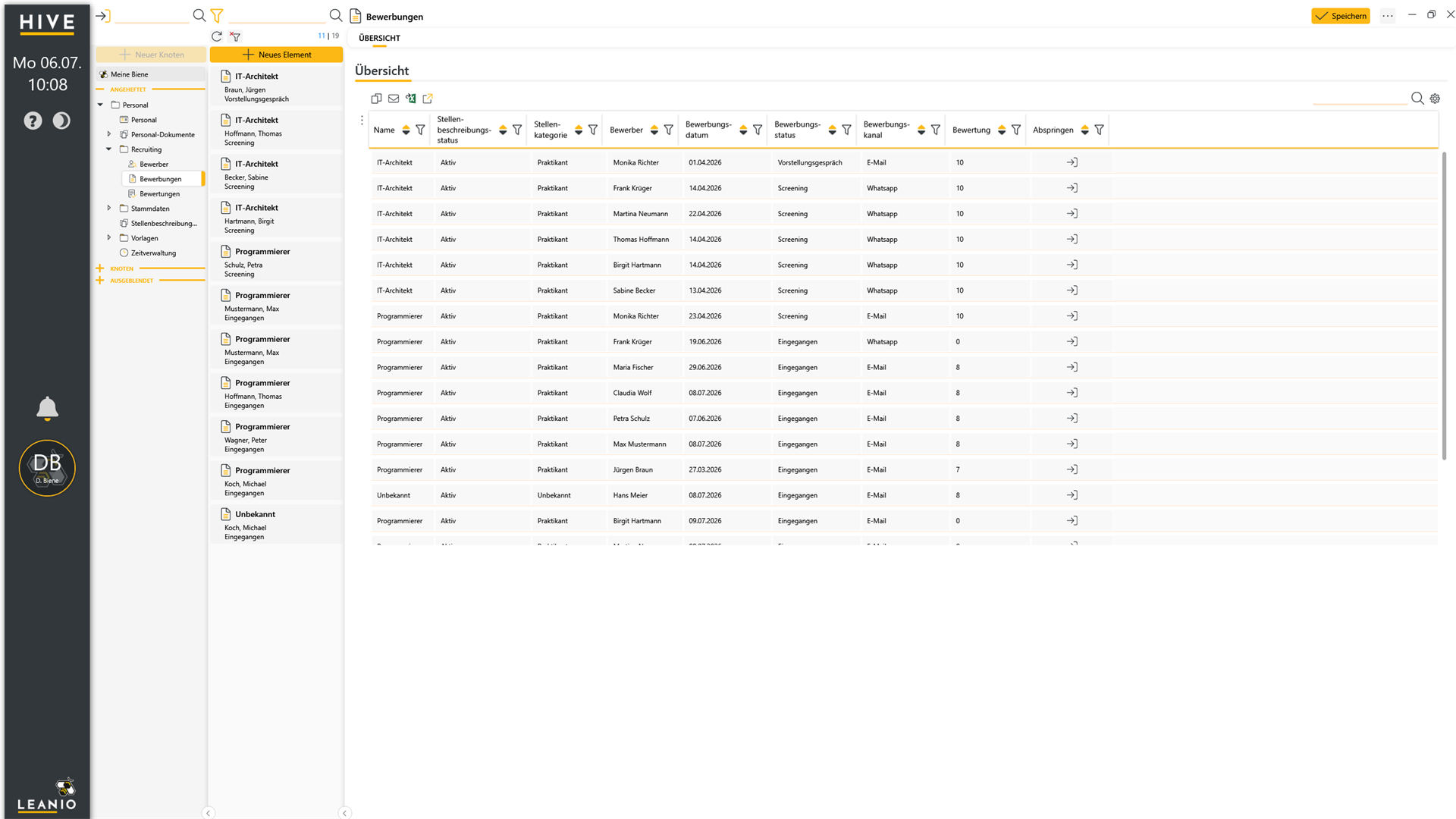Click the envelope mail icon above the table
The width and height of the screenshot is (1456, 819).
coord(394,99)
